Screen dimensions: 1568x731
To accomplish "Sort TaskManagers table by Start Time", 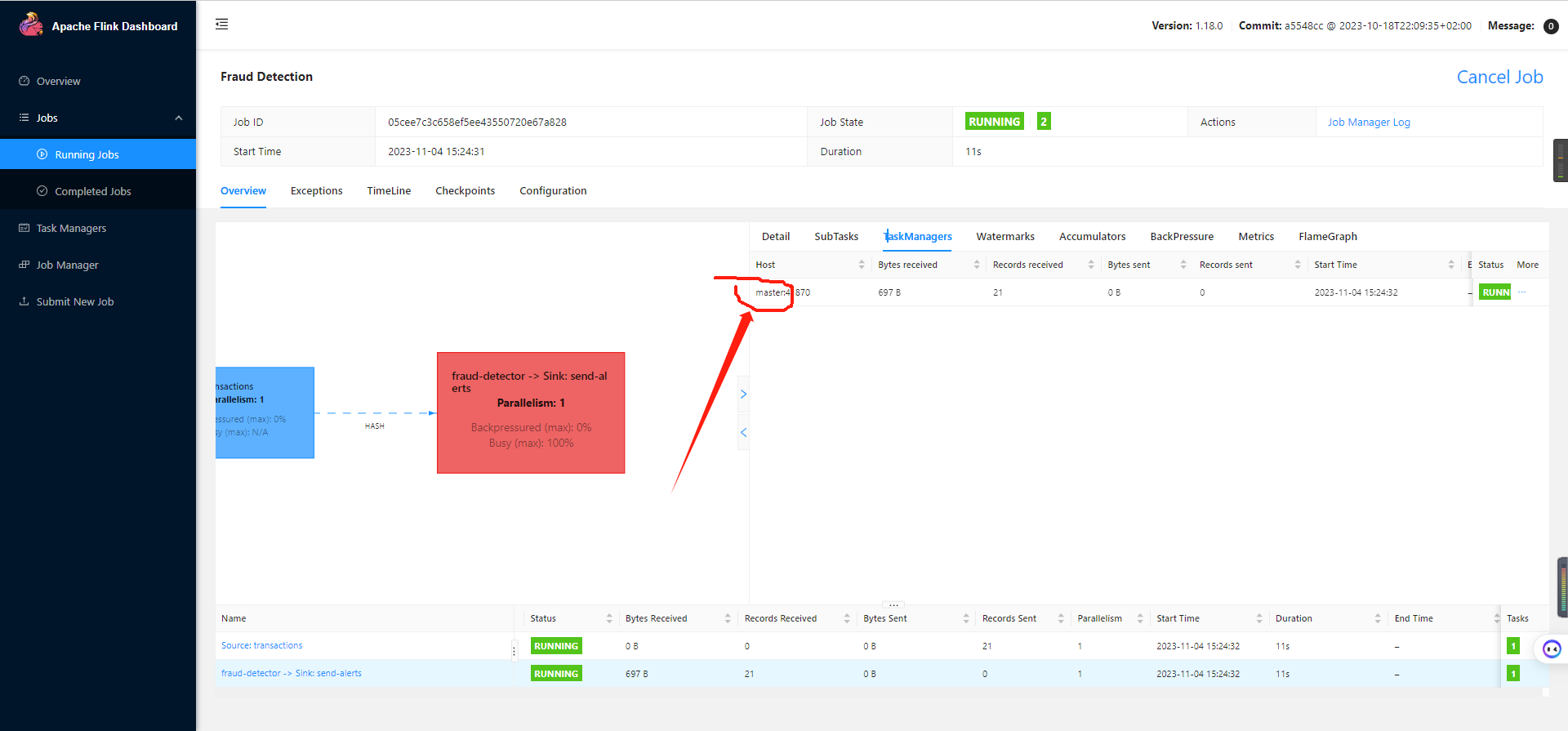I will 1451,265.
